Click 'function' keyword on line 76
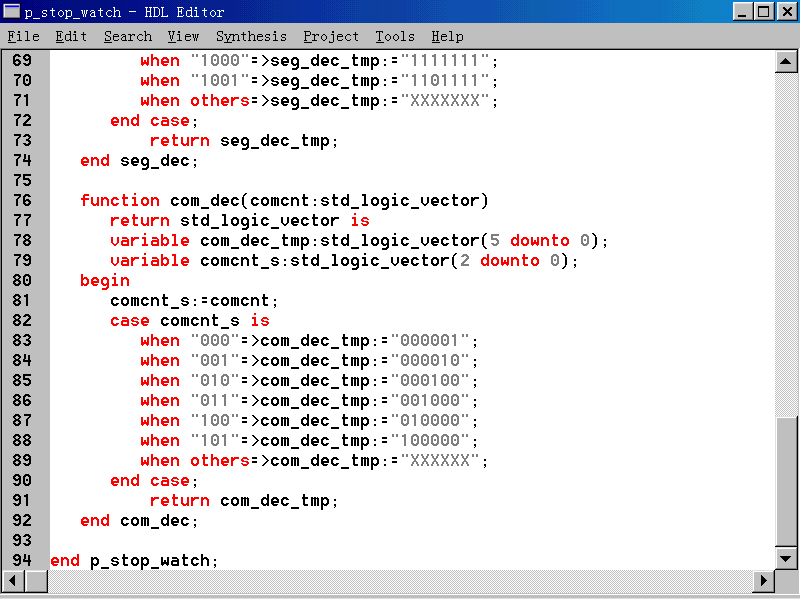 (120, 200)
